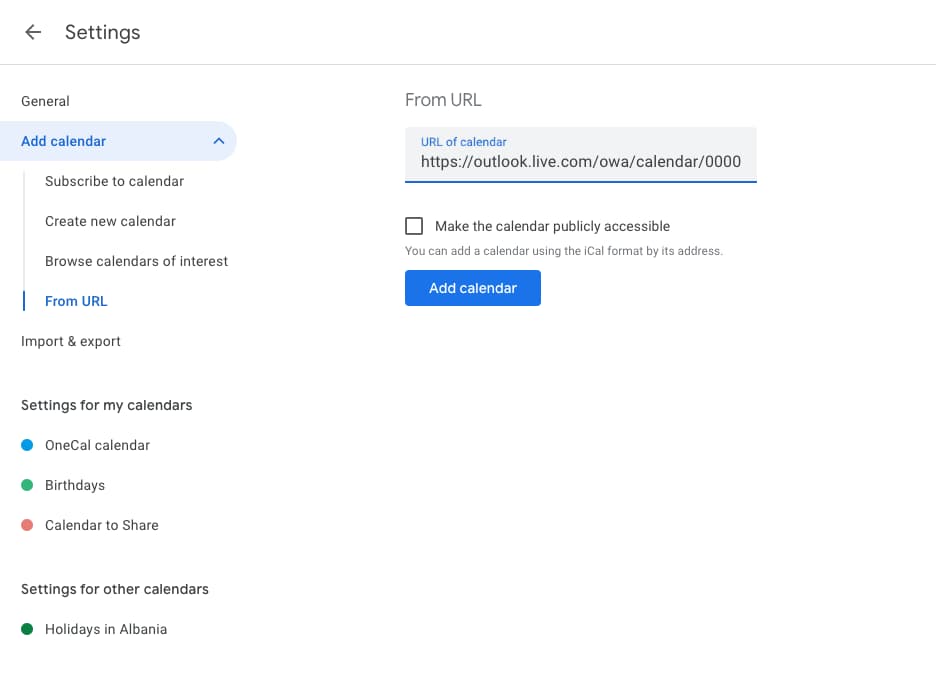Viewport: 936px width, 694px height.
Task: Open Birthdays calendar settings
Action: point(75,485)
